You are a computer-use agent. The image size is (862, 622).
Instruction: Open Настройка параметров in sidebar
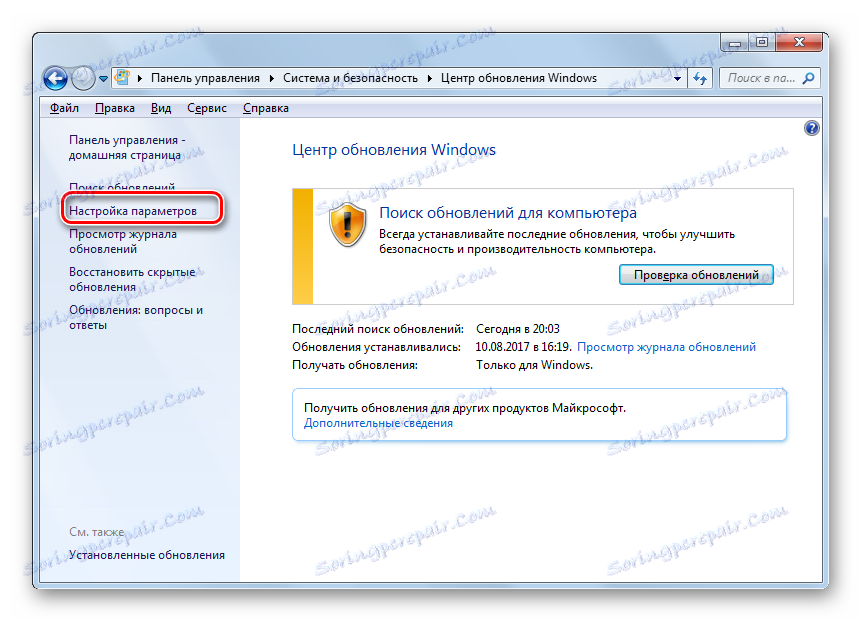pos(132,211)
